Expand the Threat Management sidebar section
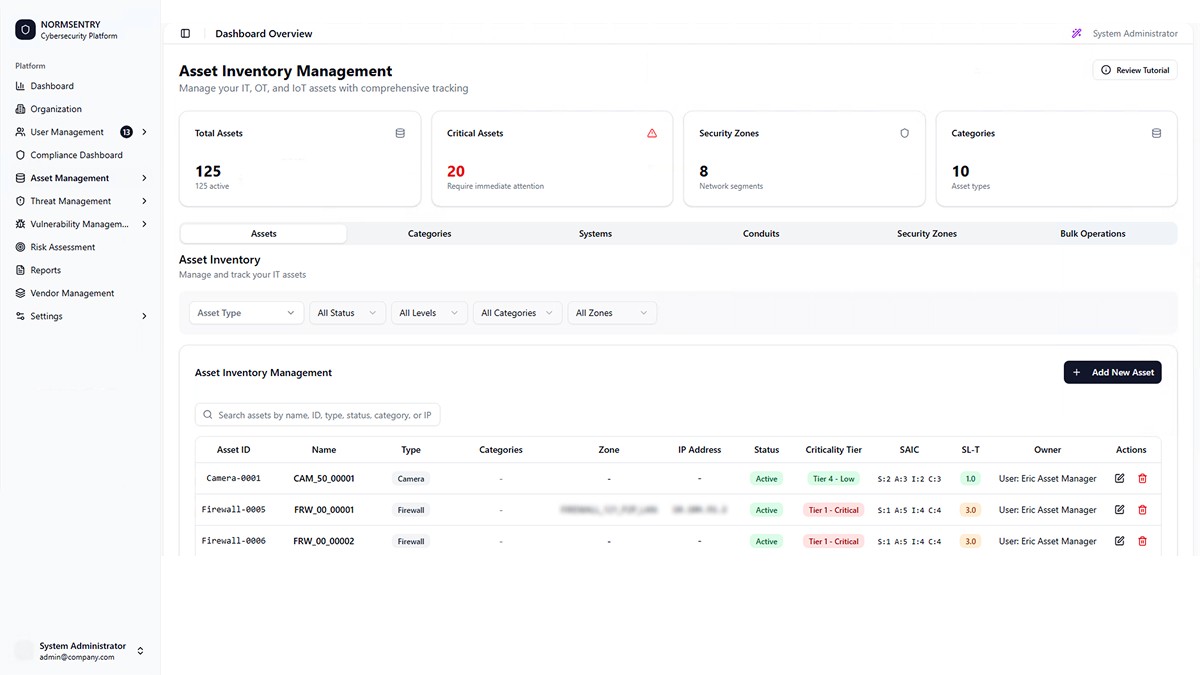 click(143, 200)
